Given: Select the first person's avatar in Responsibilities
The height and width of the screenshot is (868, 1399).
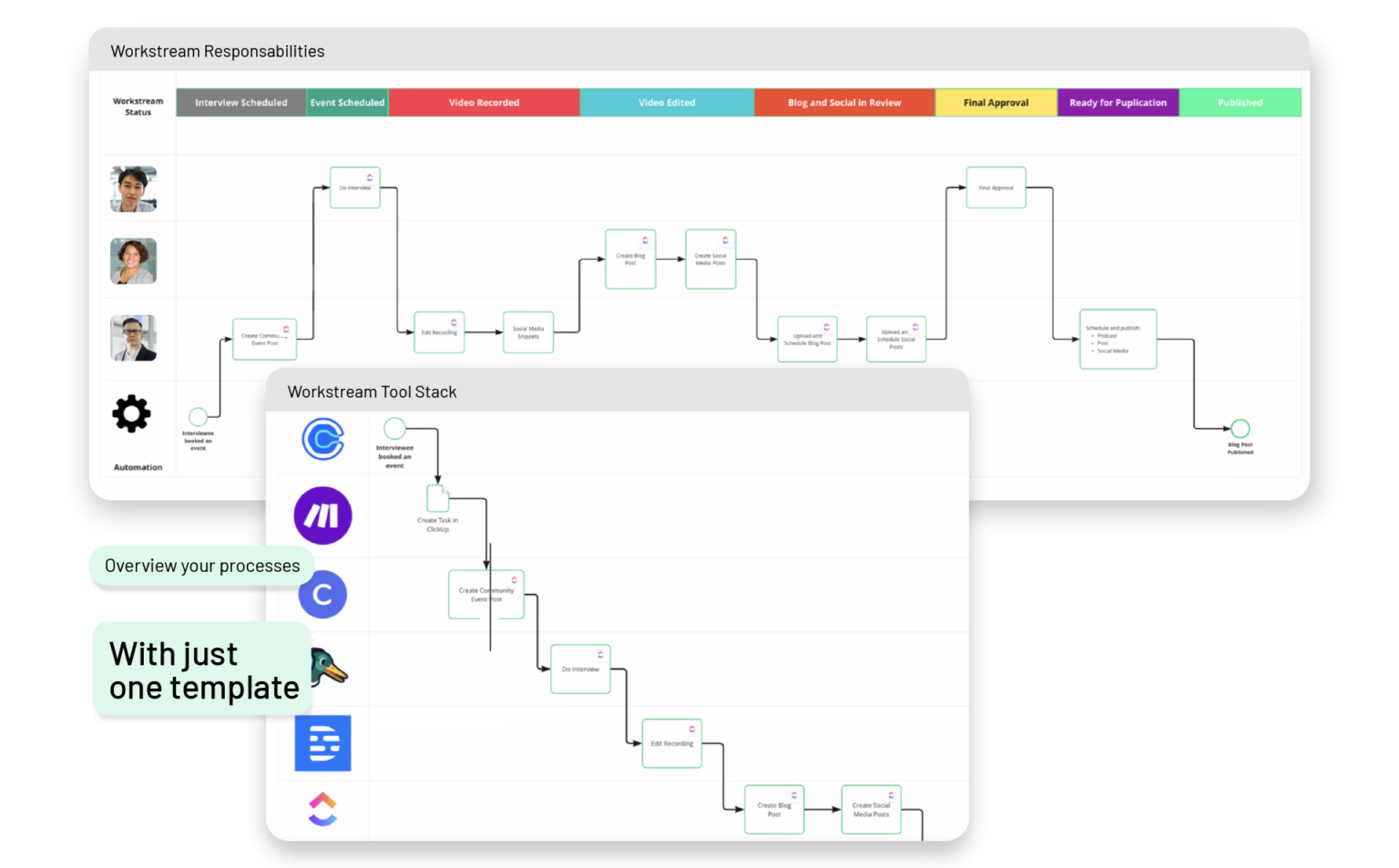Looking at the screenshot, I should [x=133, y=189].
